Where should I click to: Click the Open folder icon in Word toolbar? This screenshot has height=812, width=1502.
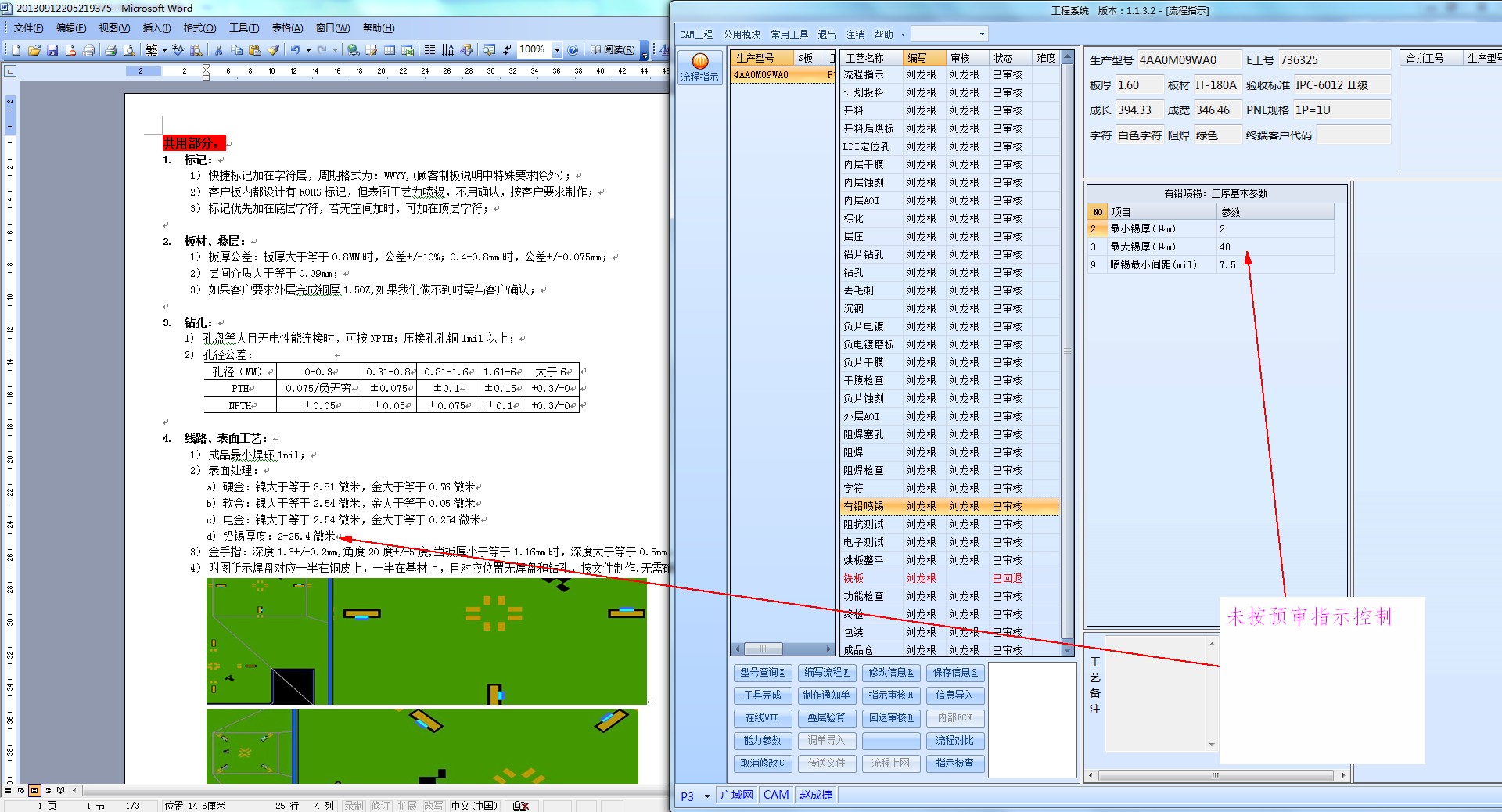pyautogui.click(x=34, y=50)
